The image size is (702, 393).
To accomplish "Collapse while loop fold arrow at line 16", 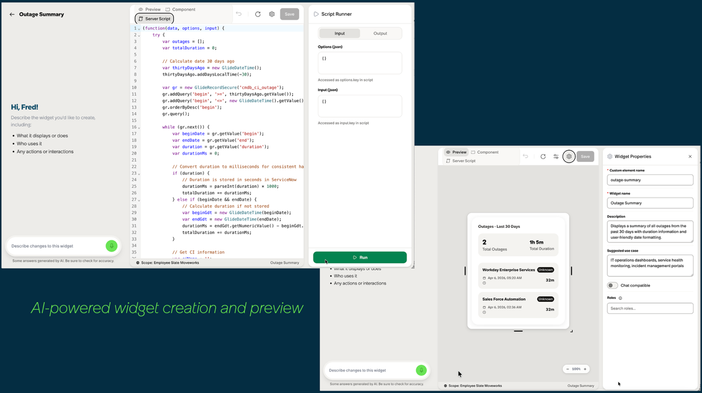I will click(x=139, y=127).
